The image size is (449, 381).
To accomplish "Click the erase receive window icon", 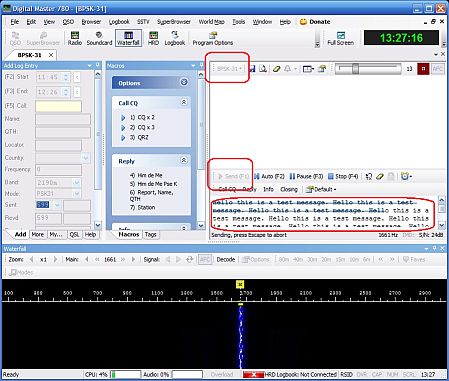I will 276,69.
